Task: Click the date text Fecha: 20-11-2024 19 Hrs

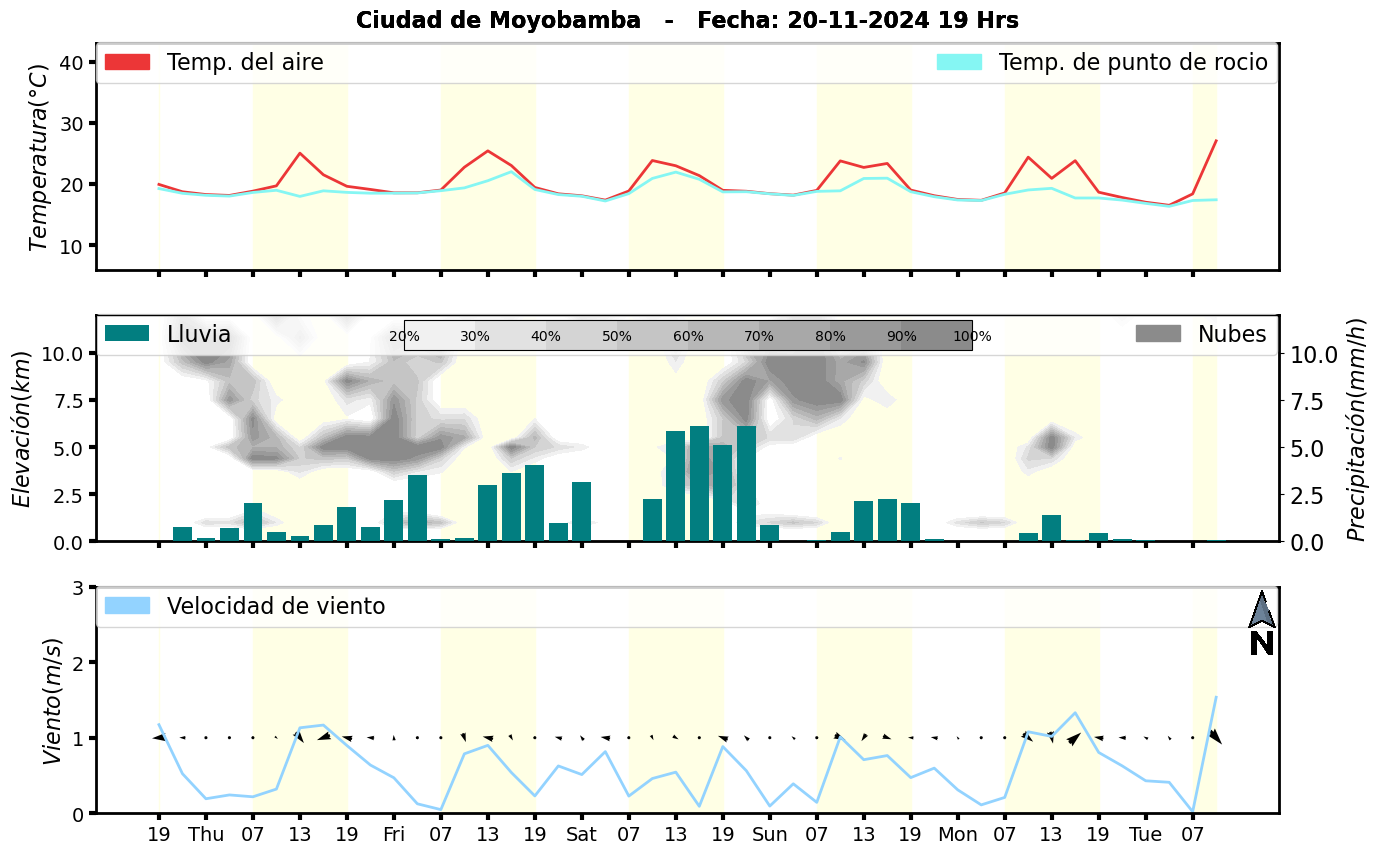Action: pos(858,20)
